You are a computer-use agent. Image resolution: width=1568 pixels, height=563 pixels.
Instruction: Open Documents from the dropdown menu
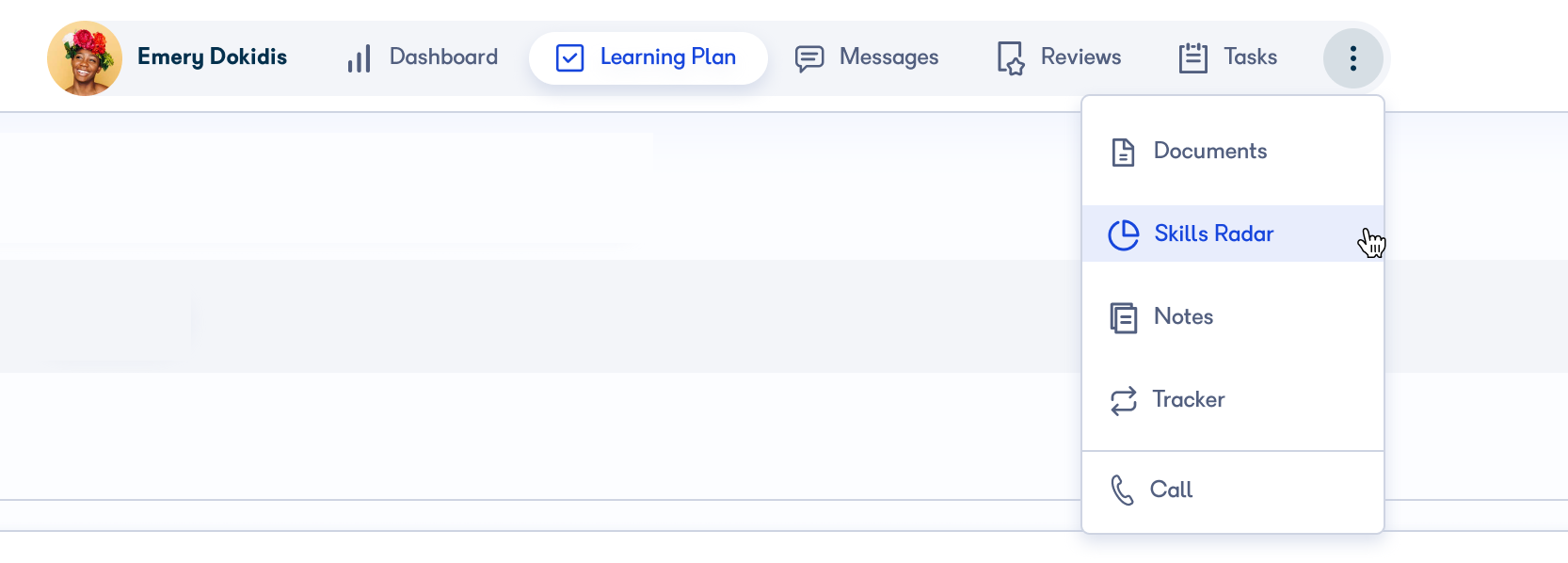pos(1233,152)
